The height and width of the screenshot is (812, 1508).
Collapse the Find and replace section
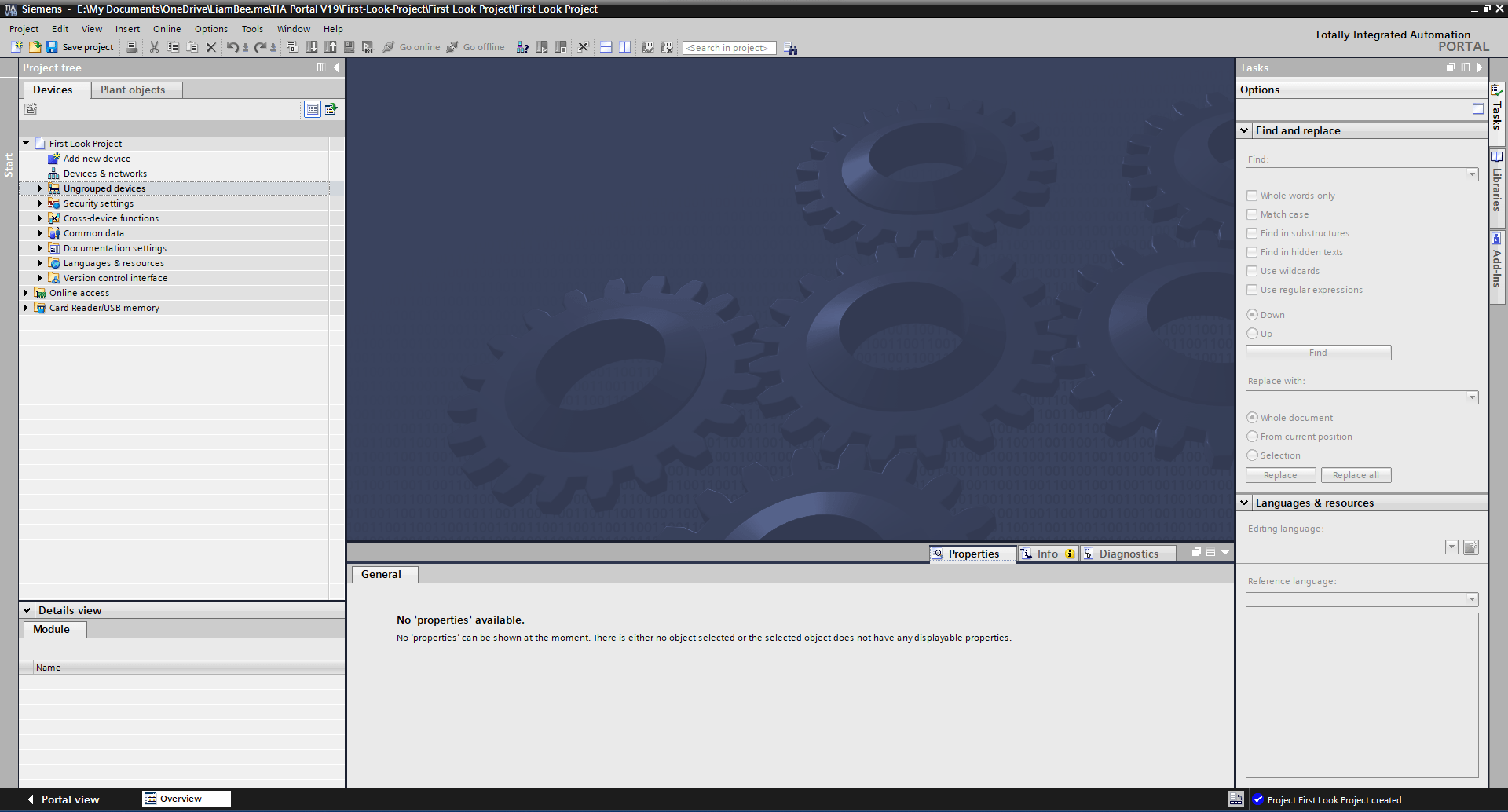[1244, 130]
